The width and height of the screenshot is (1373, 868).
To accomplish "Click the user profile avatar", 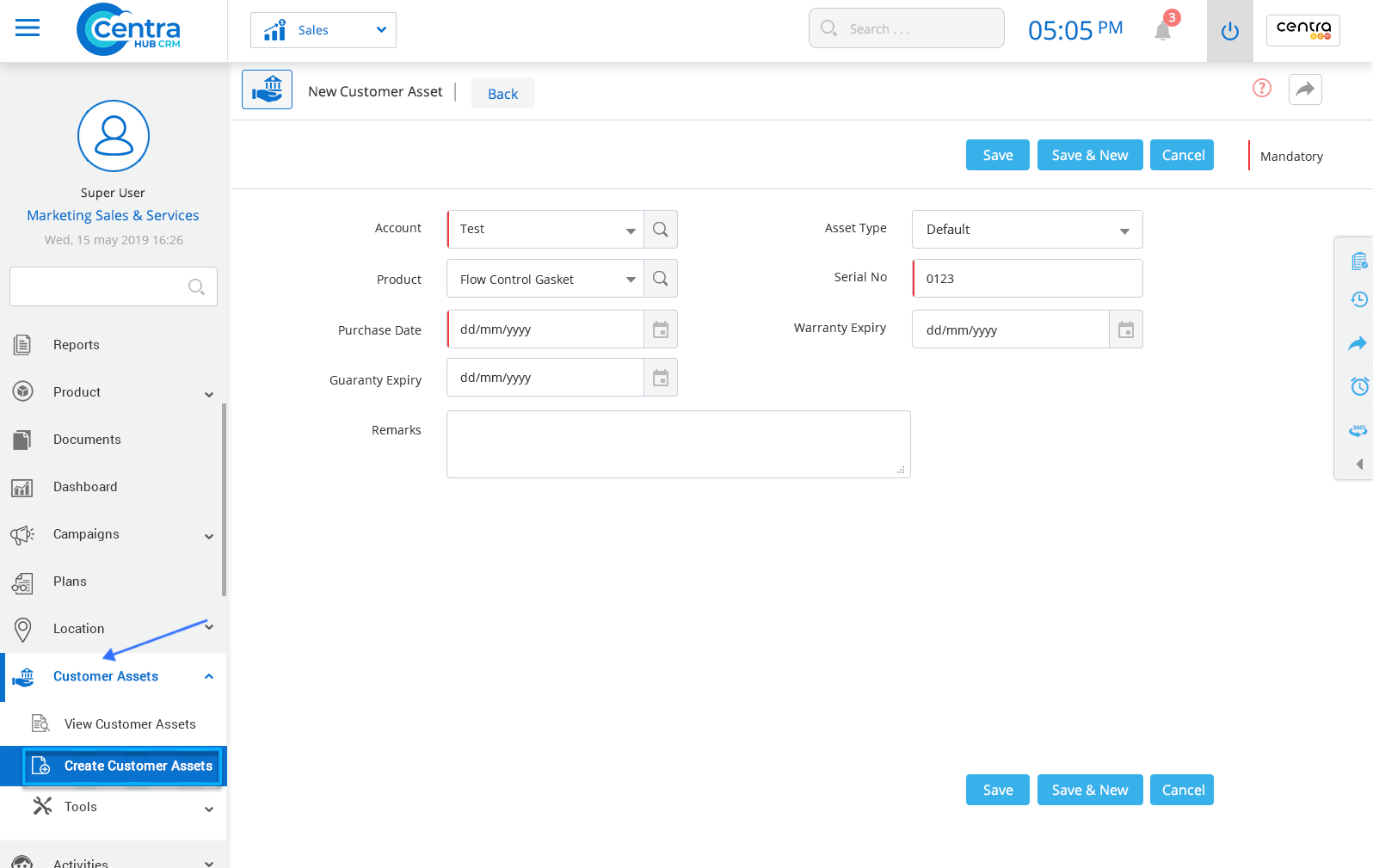I will (x=114, y=136).
